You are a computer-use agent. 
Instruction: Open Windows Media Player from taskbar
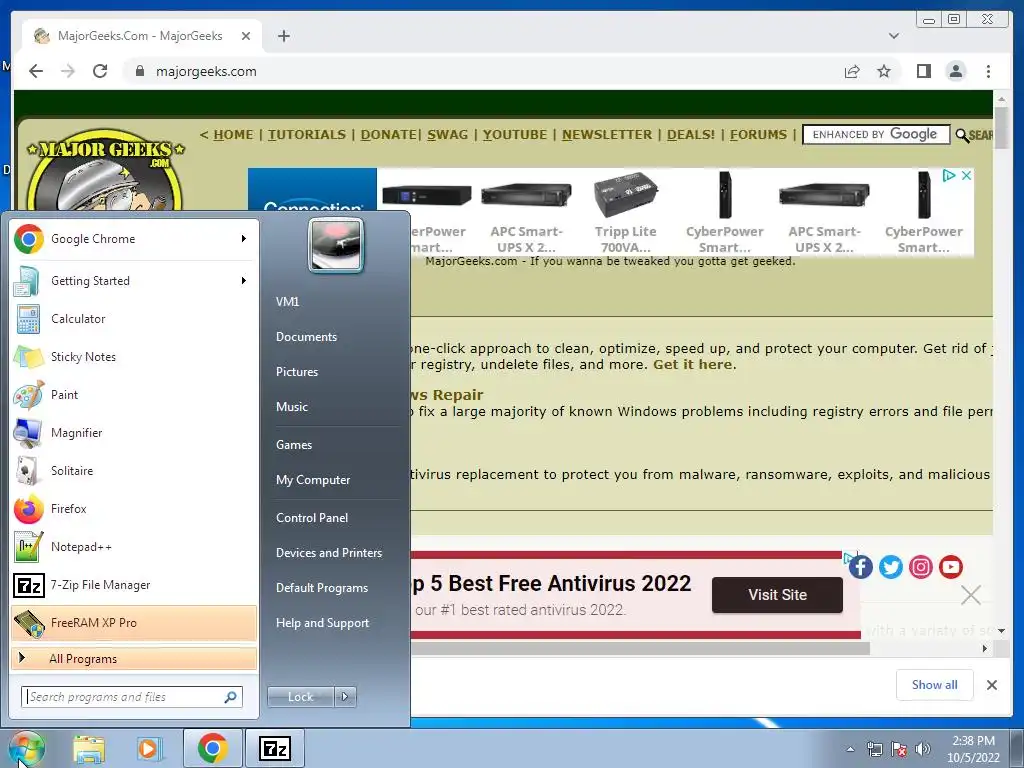149,748
